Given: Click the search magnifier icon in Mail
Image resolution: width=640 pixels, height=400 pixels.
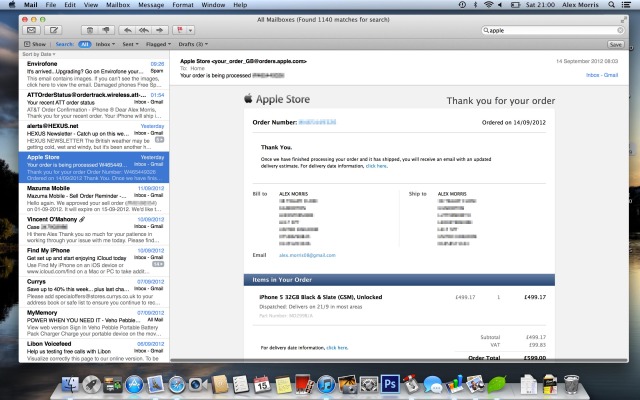Looking at the screenshot, I should point(486,30).
